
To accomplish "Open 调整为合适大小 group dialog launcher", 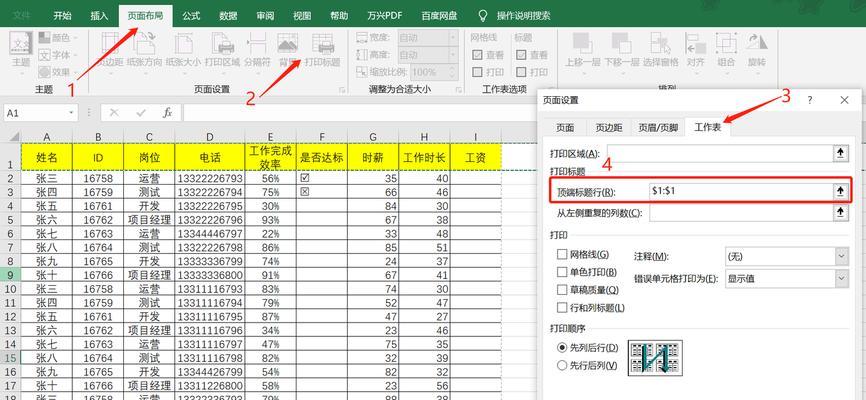I will 457,89.
